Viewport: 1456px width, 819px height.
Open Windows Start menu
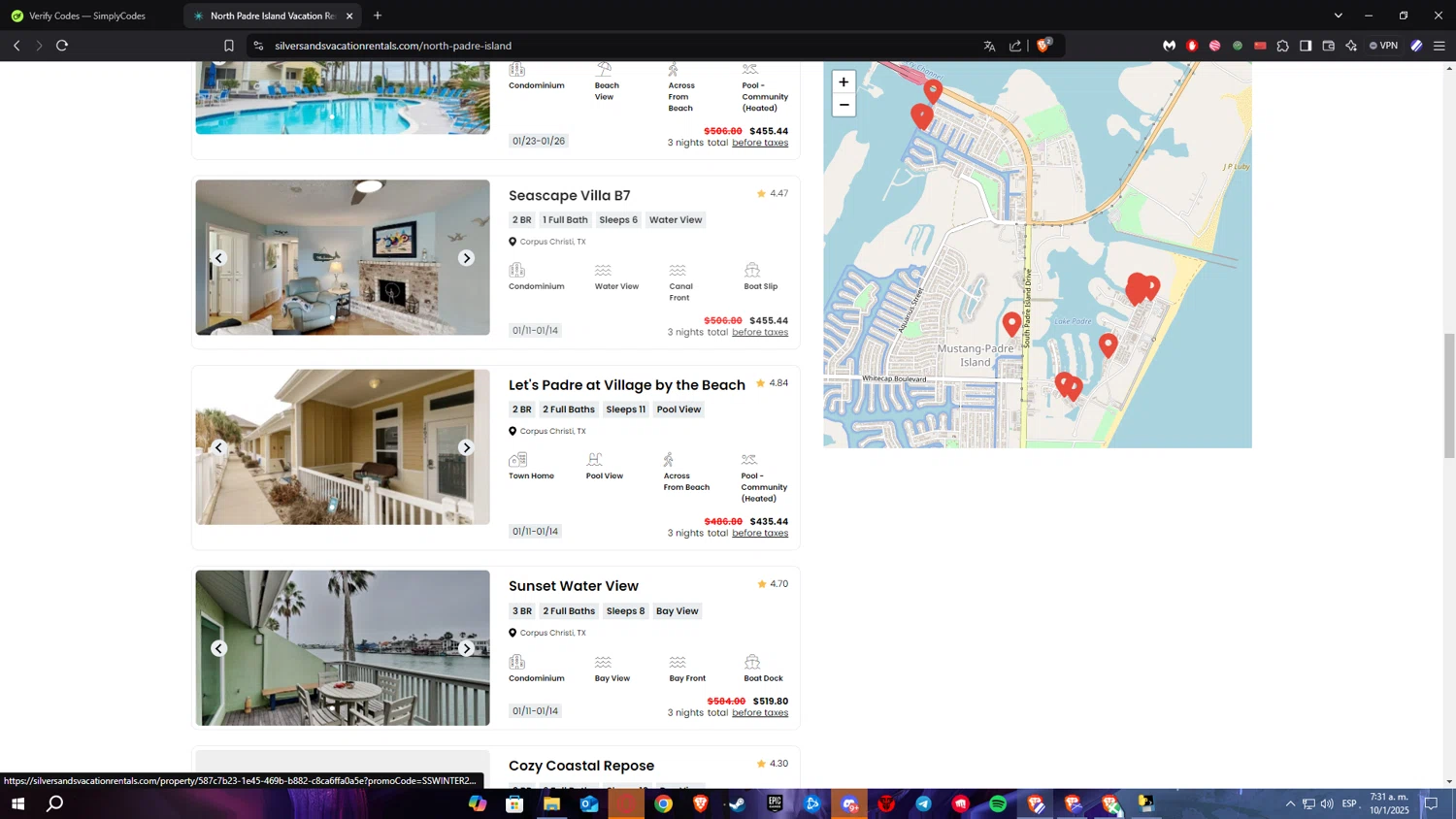(17, 803)
